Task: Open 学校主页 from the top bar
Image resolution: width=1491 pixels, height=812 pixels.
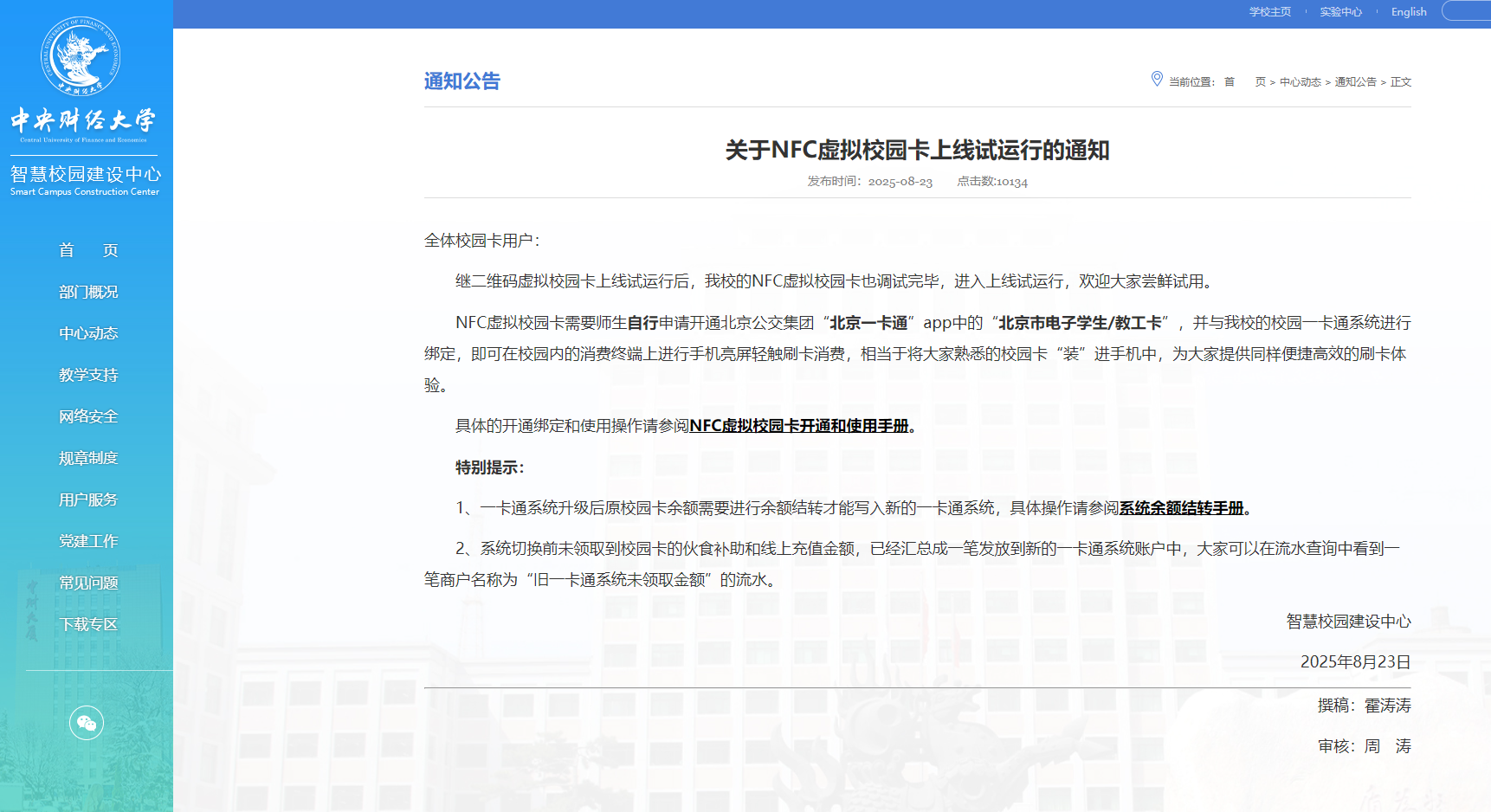Action: (x=1269, y=11)
